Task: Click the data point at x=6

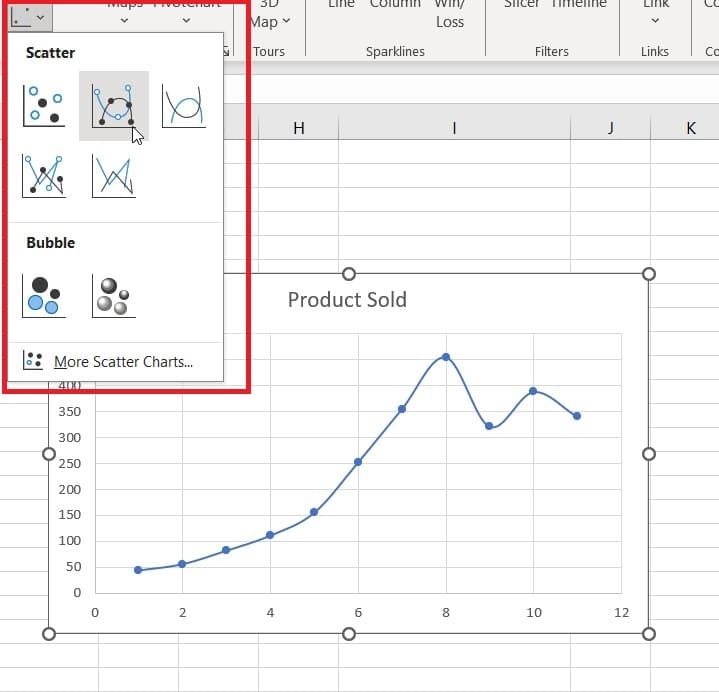Action: [x=358, y=462]
